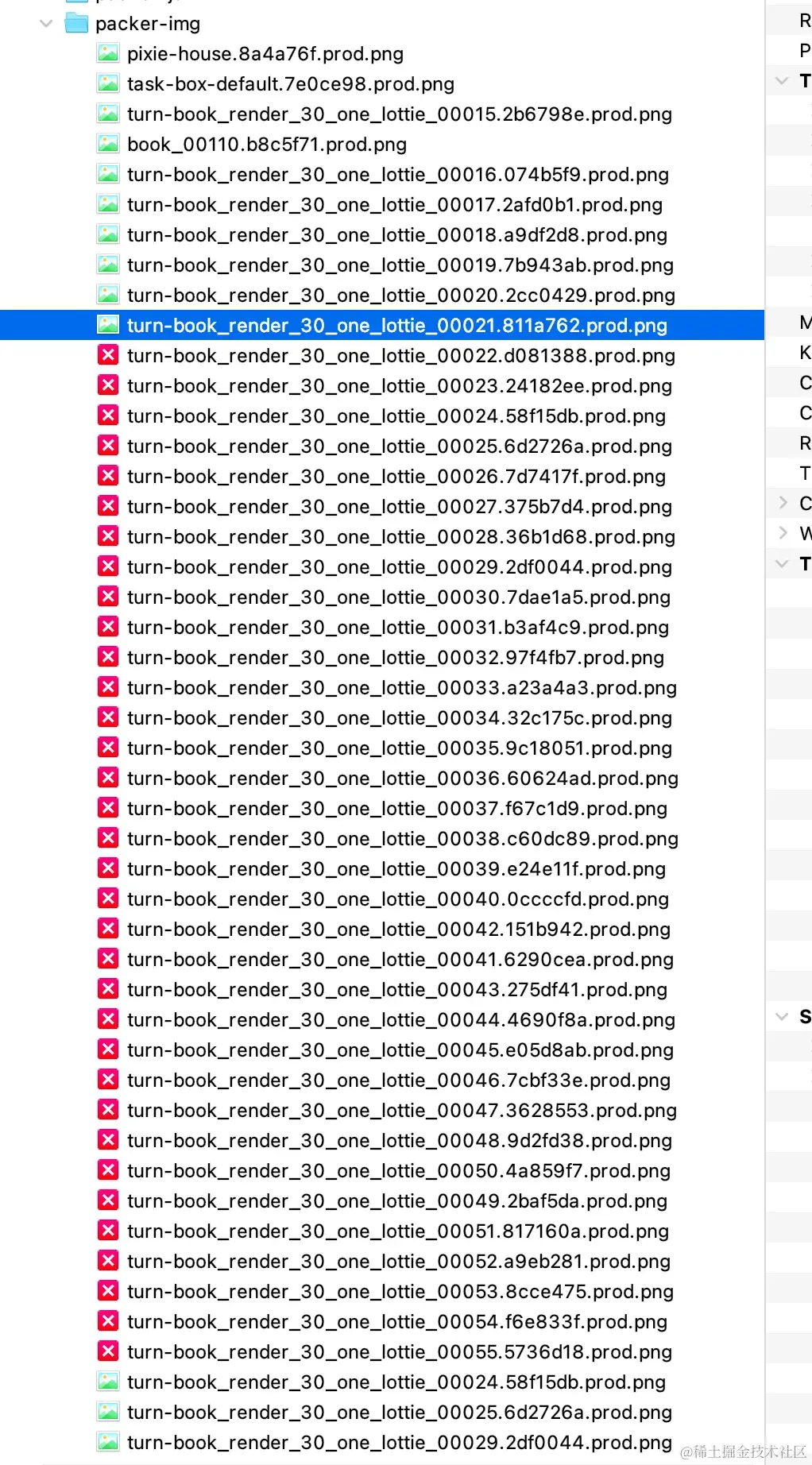Select file turn-book_render_30_one_lottie_00045.e05d8ab.prod.png
812x1465 pixels.
point(400,1050)
